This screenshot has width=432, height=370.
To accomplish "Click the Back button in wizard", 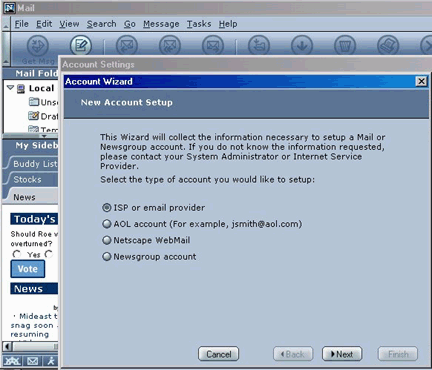I will coord(293,354).
